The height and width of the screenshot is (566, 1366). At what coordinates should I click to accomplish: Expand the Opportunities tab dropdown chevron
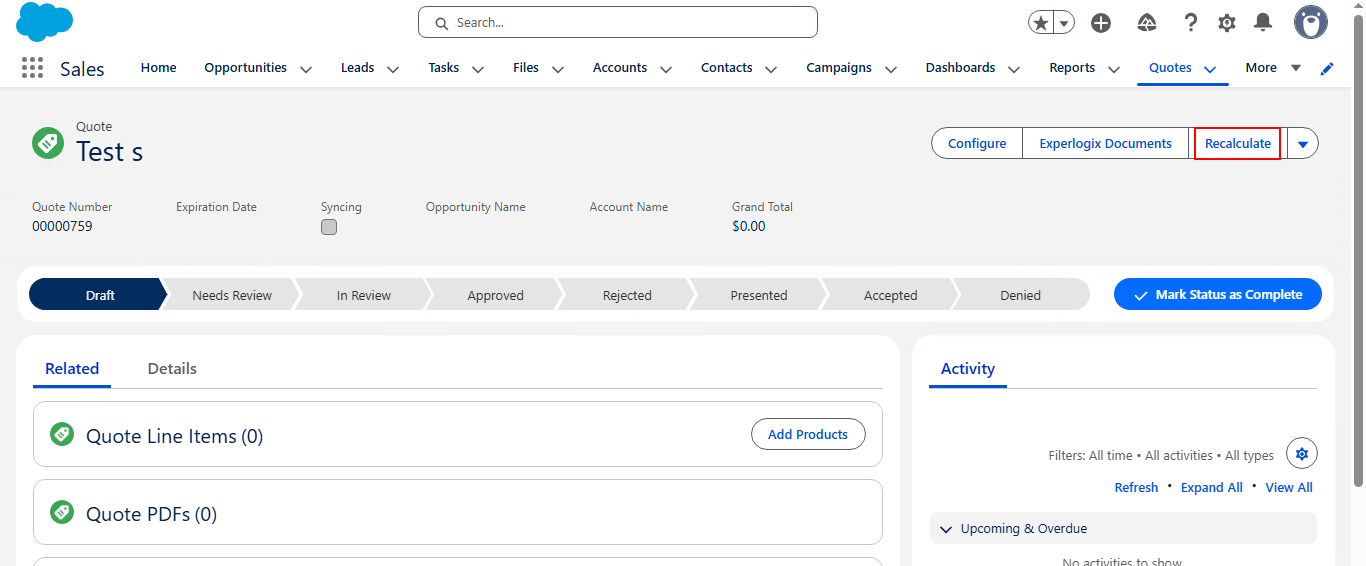tap(306, 69)
